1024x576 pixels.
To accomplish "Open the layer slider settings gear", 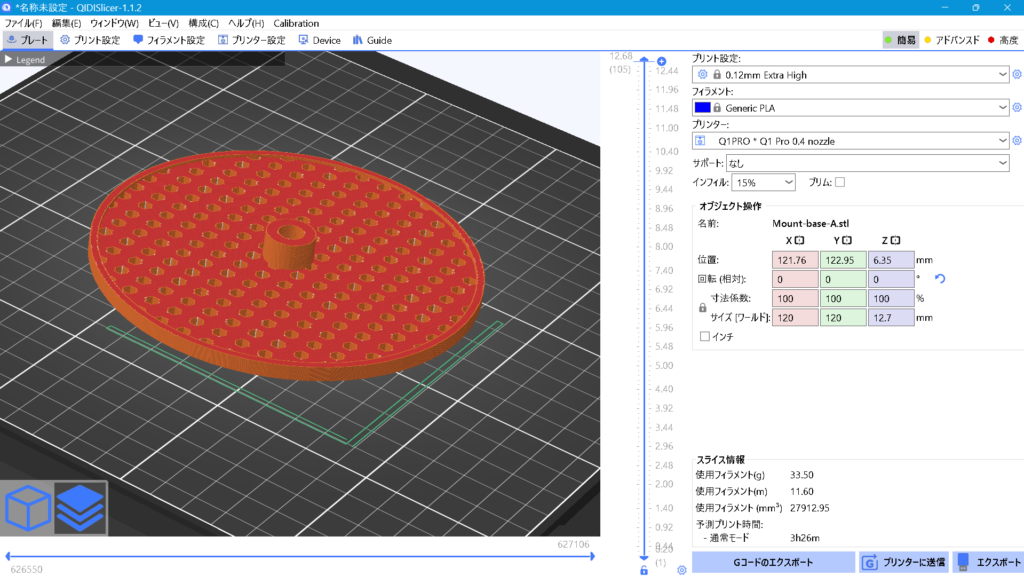I will coord(681,570).
